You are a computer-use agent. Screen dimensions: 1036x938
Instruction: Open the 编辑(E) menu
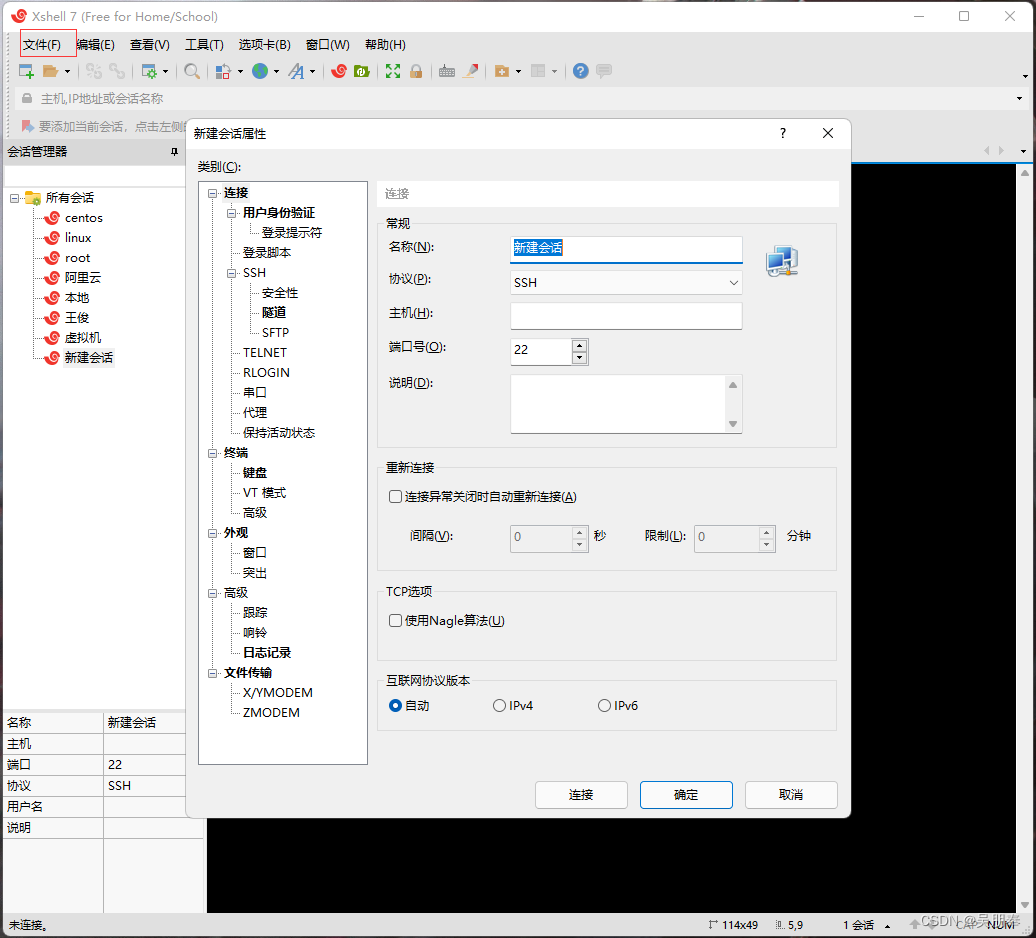tap(96, 44)
